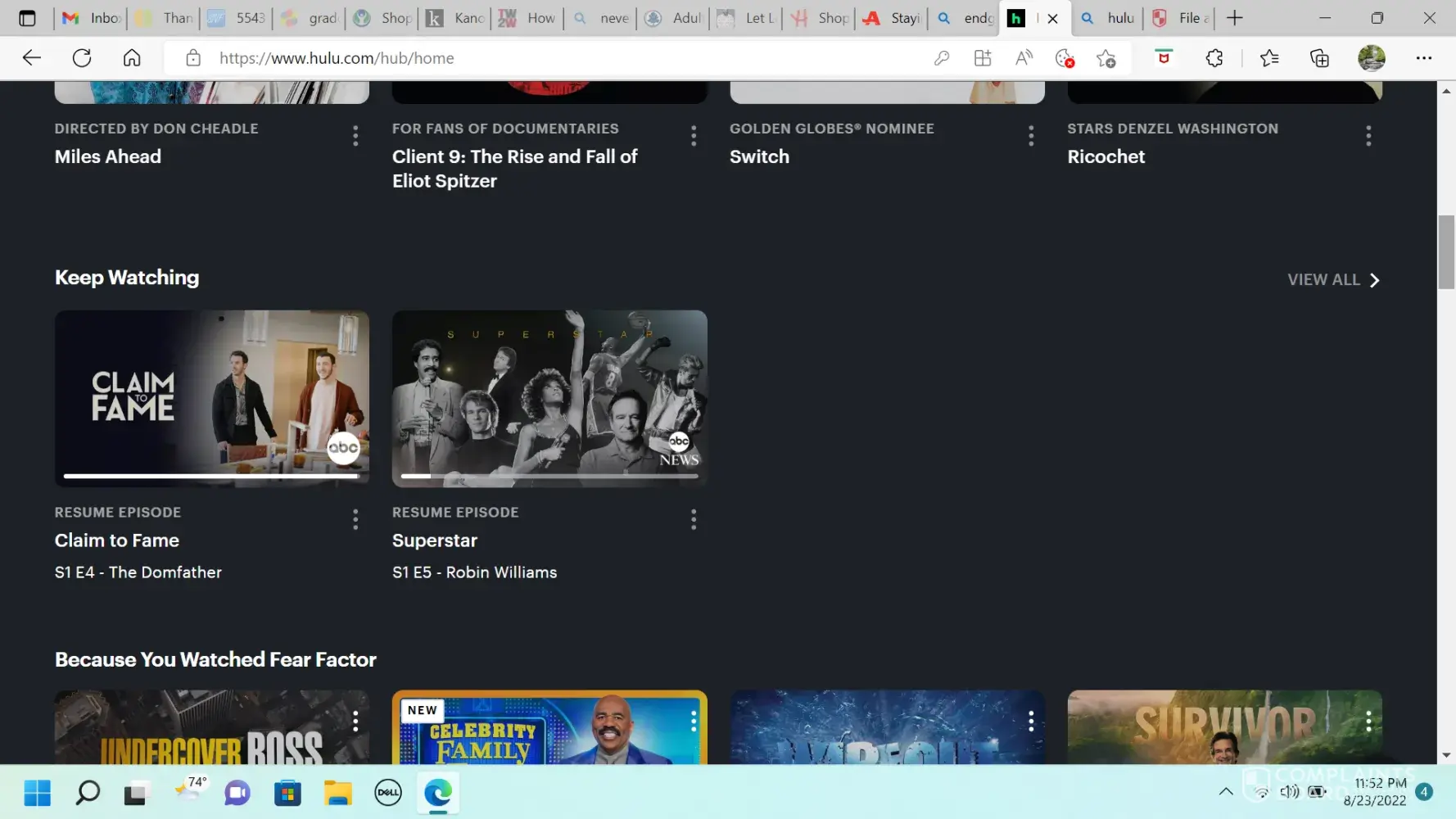Image resolution: width=1456 pixels, height=819 pixels.
Task: Switch to the Inbox Gmail tab
Action: 91,18
